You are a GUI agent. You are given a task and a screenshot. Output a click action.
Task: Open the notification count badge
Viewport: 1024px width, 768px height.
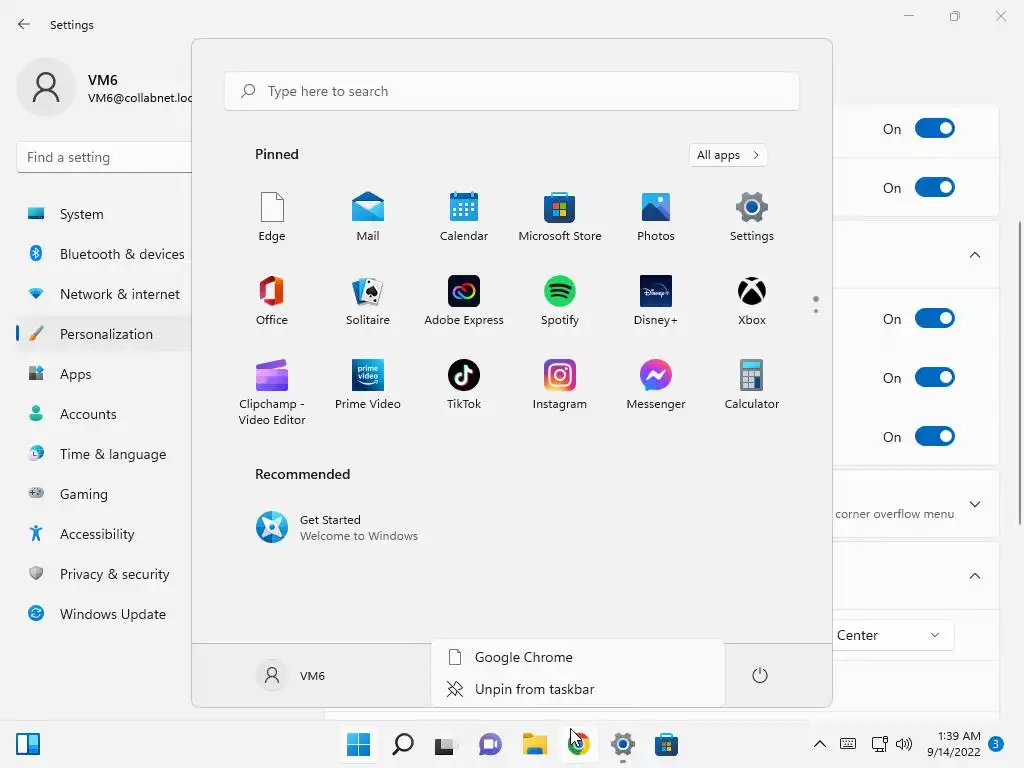(996, 744)
